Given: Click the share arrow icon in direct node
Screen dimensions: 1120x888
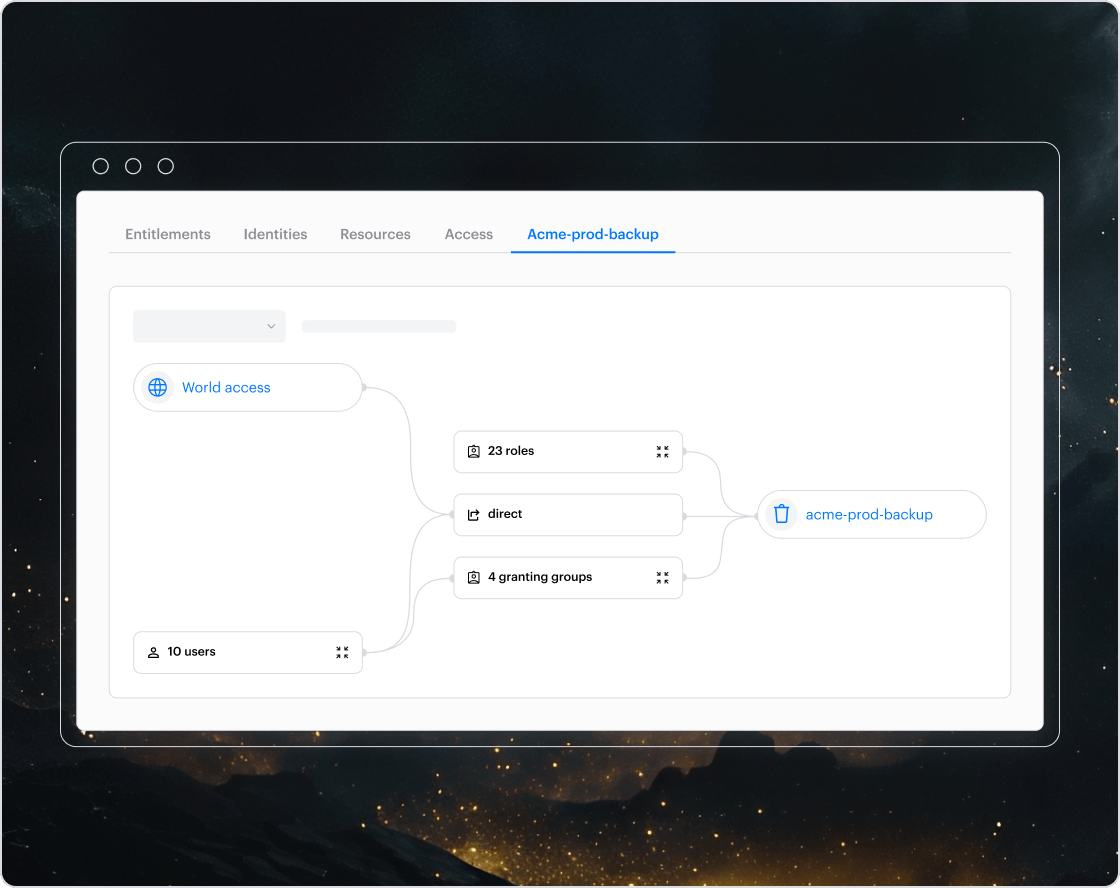Looking at the screenshot, I should 474,515.
